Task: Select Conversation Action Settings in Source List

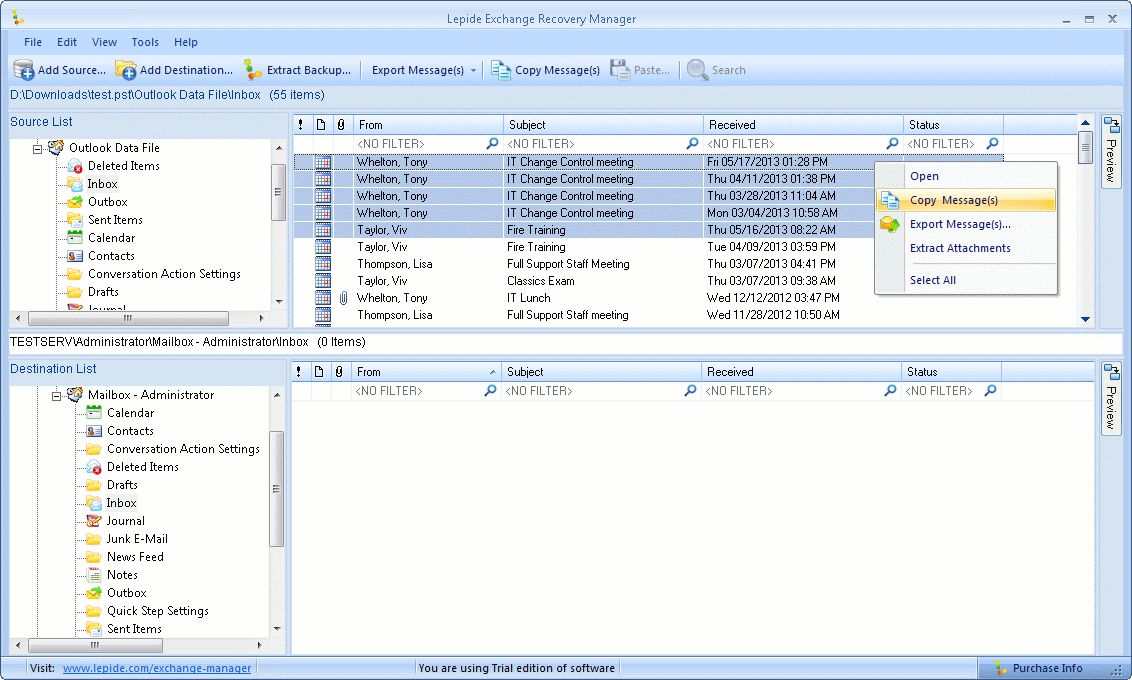Action: point(164,274)
